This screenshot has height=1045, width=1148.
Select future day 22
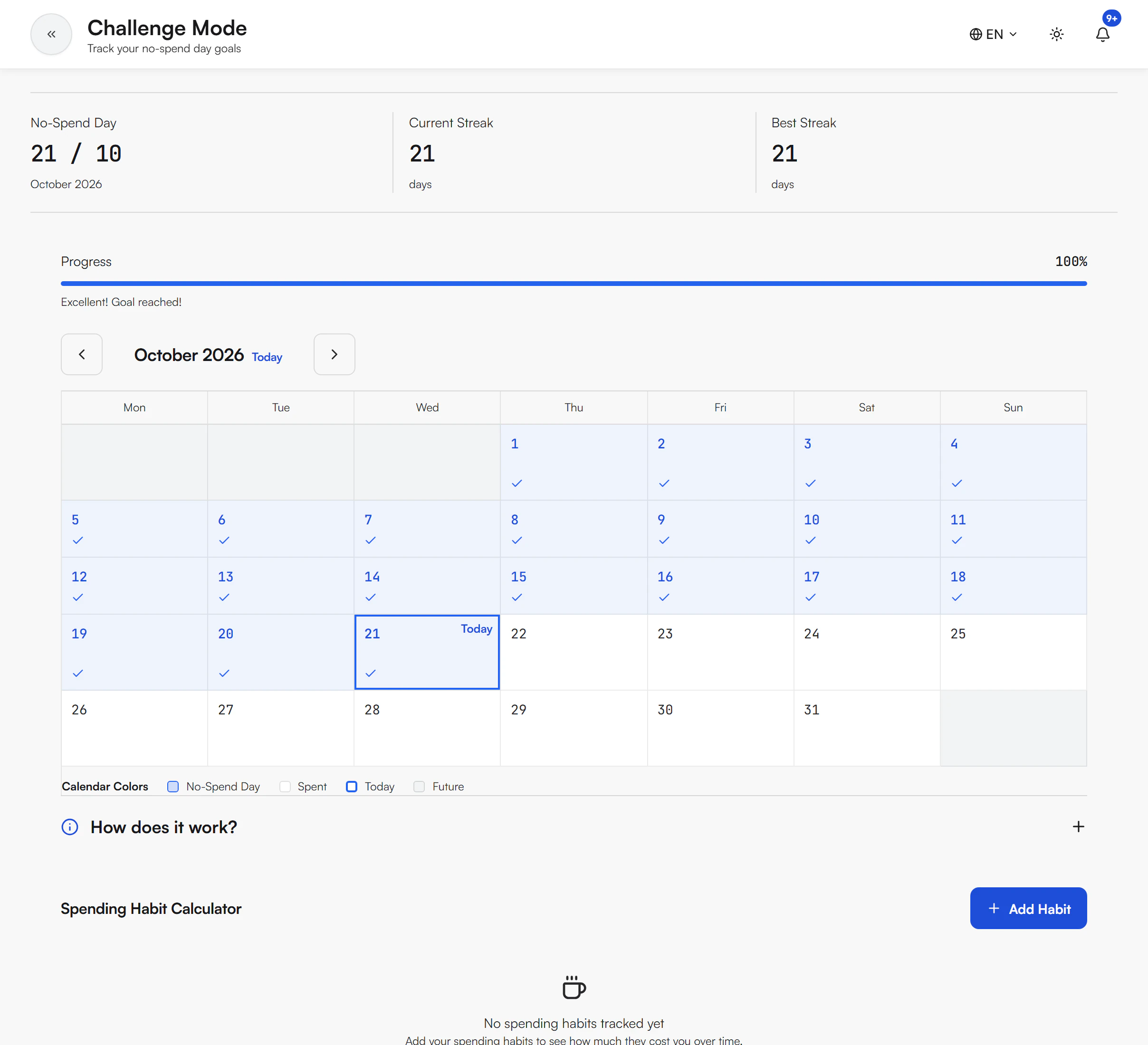(574, 652)
